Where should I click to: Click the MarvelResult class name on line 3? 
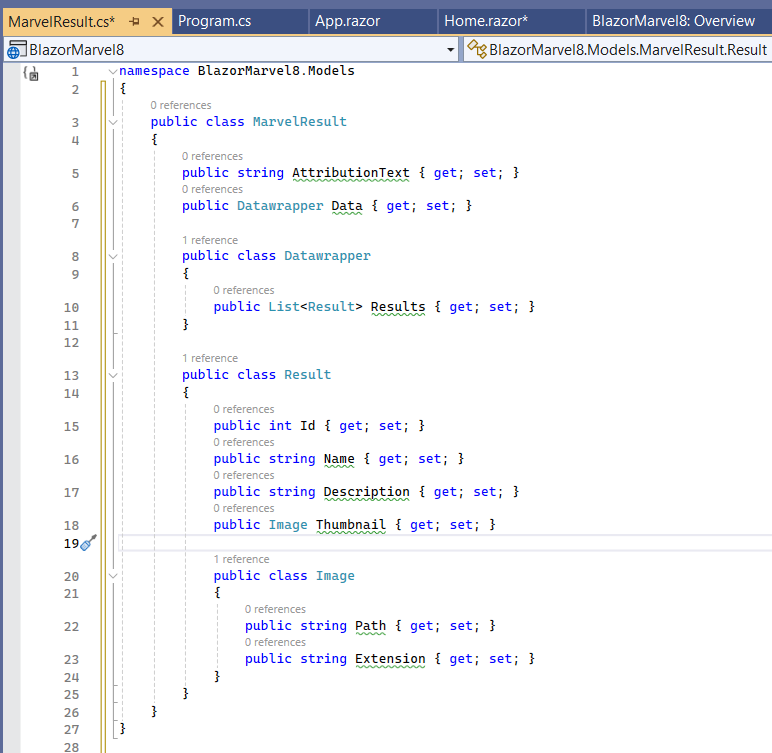click(300, 122)
